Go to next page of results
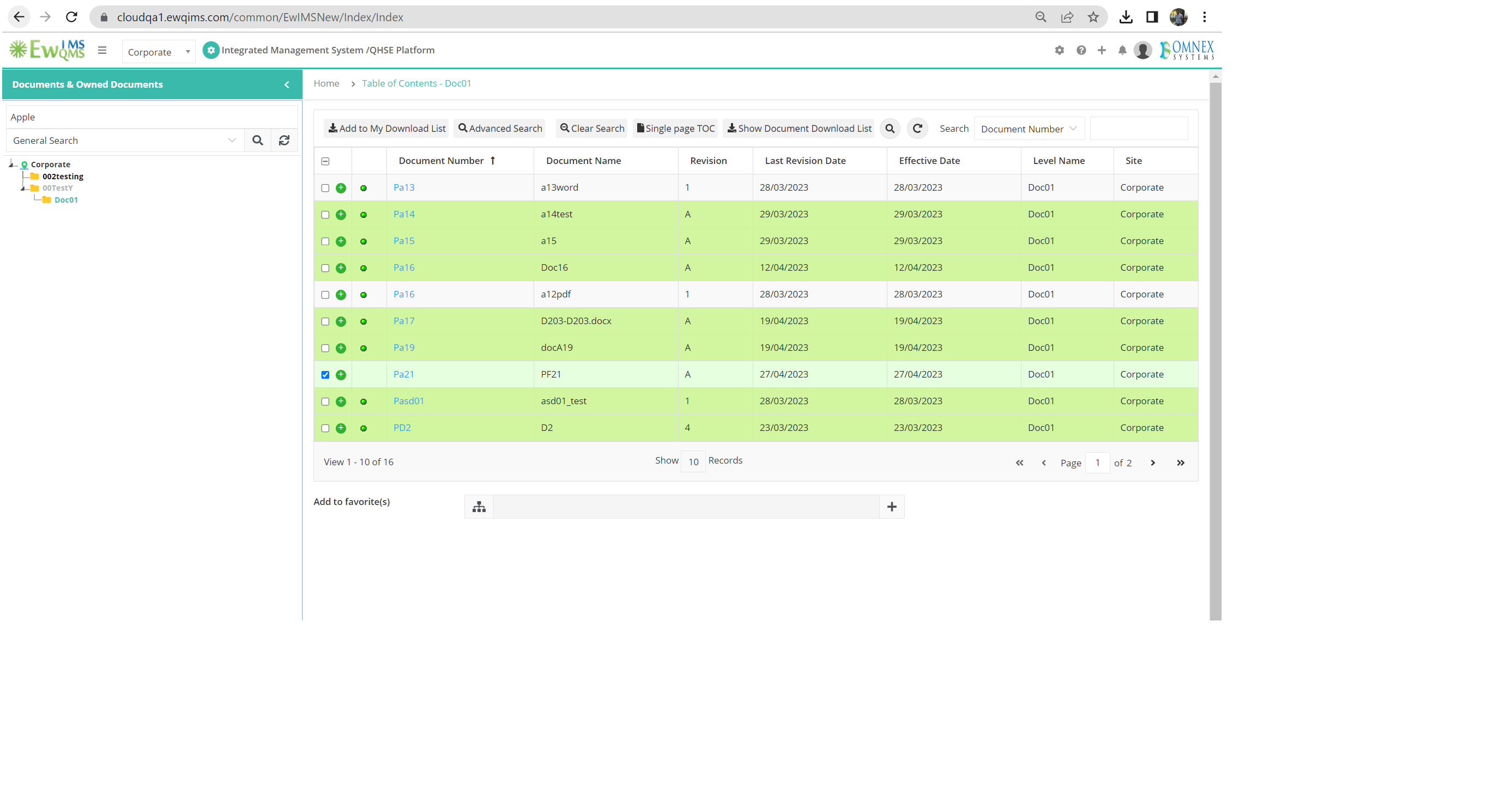 click(x=1152, y=463)
